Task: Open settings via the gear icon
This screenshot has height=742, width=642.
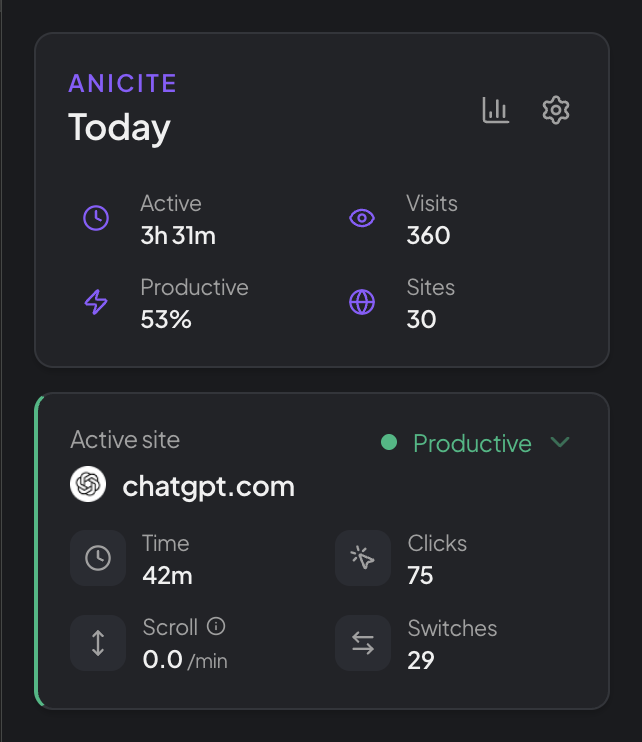Action: point(556,110)
